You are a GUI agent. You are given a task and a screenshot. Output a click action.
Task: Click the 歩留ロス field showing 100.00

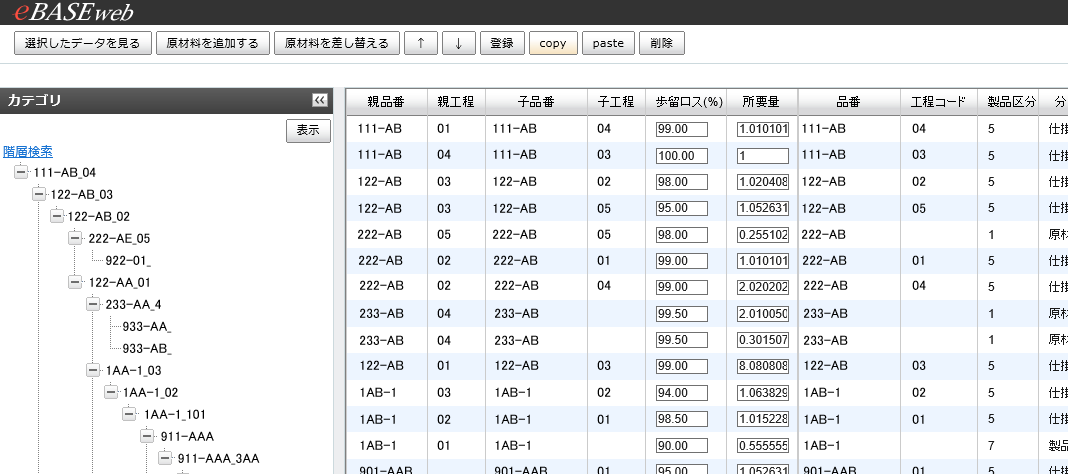[681, 155]
